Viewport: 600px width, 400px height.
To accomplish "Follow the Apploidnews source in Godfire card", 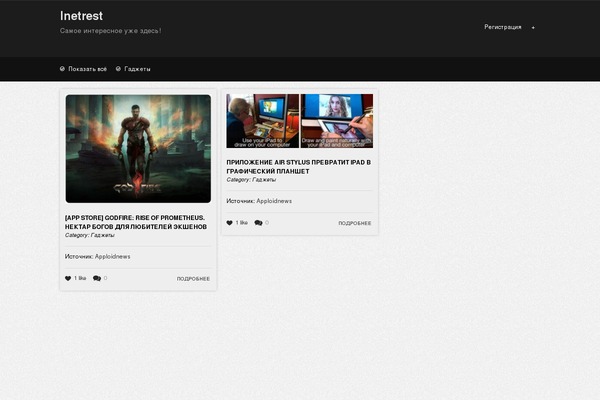I will click(112, 256).
